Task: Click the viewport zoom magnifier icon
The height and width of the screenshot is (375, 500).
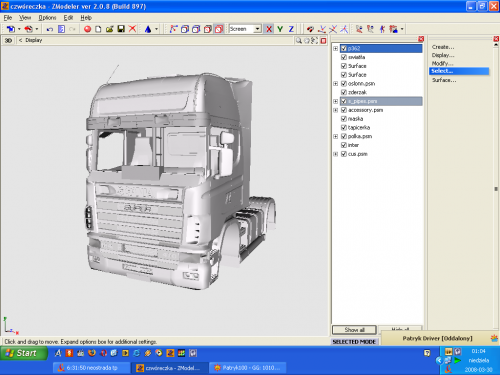Action: click(299, 40)
